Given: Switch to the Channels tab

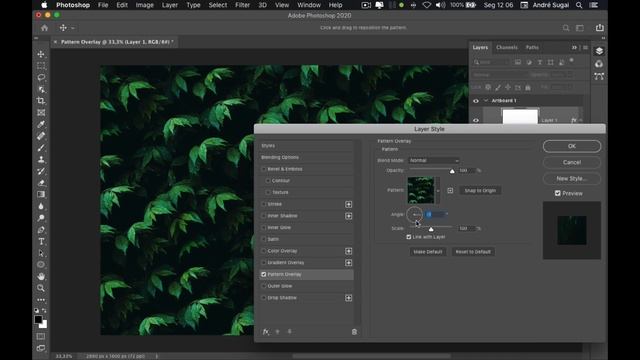Looking at the screenshot, I should [x=507, y=47].
